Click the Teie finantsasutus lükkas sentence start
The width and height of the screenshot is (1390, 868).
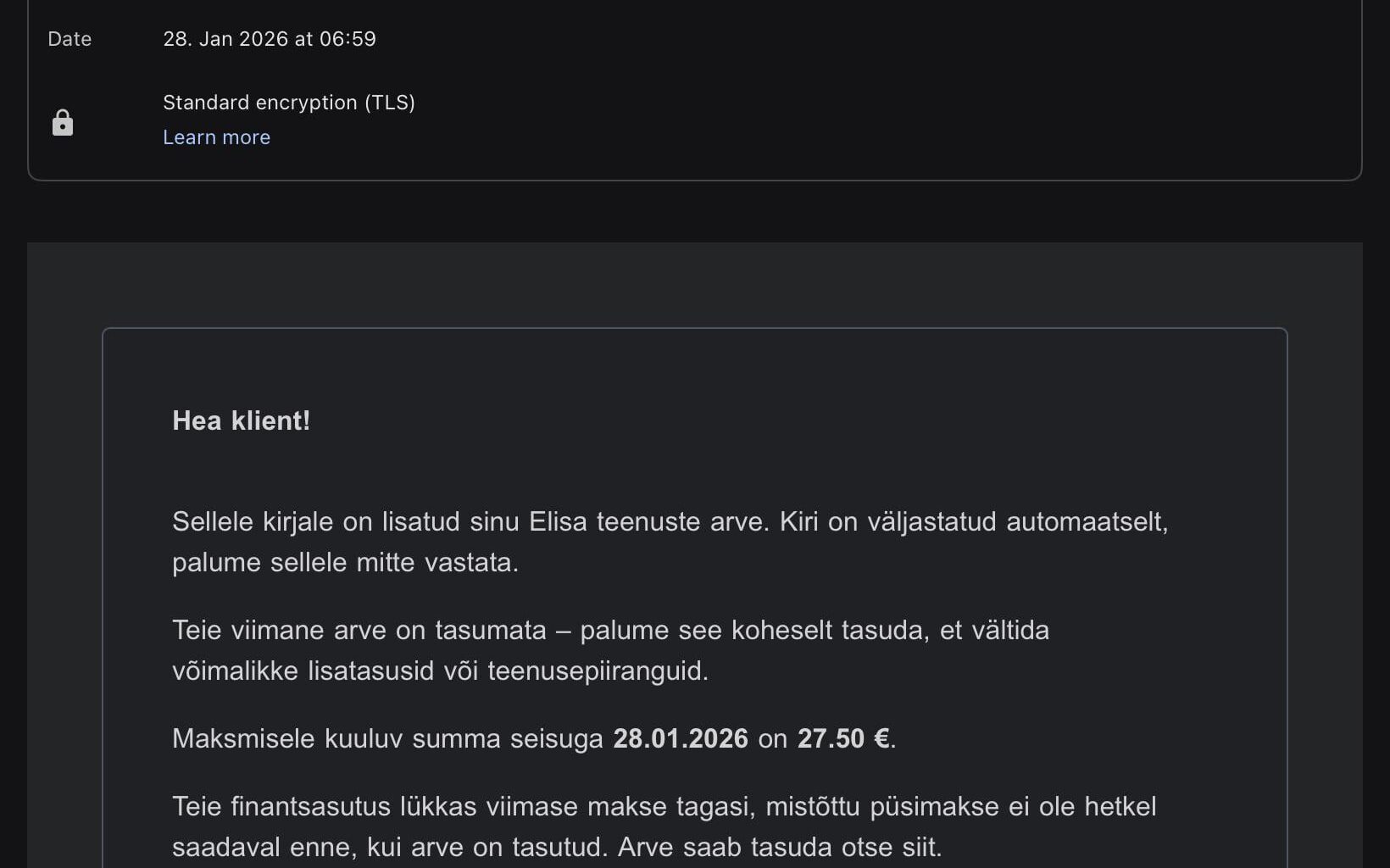[x=324, y=806]
